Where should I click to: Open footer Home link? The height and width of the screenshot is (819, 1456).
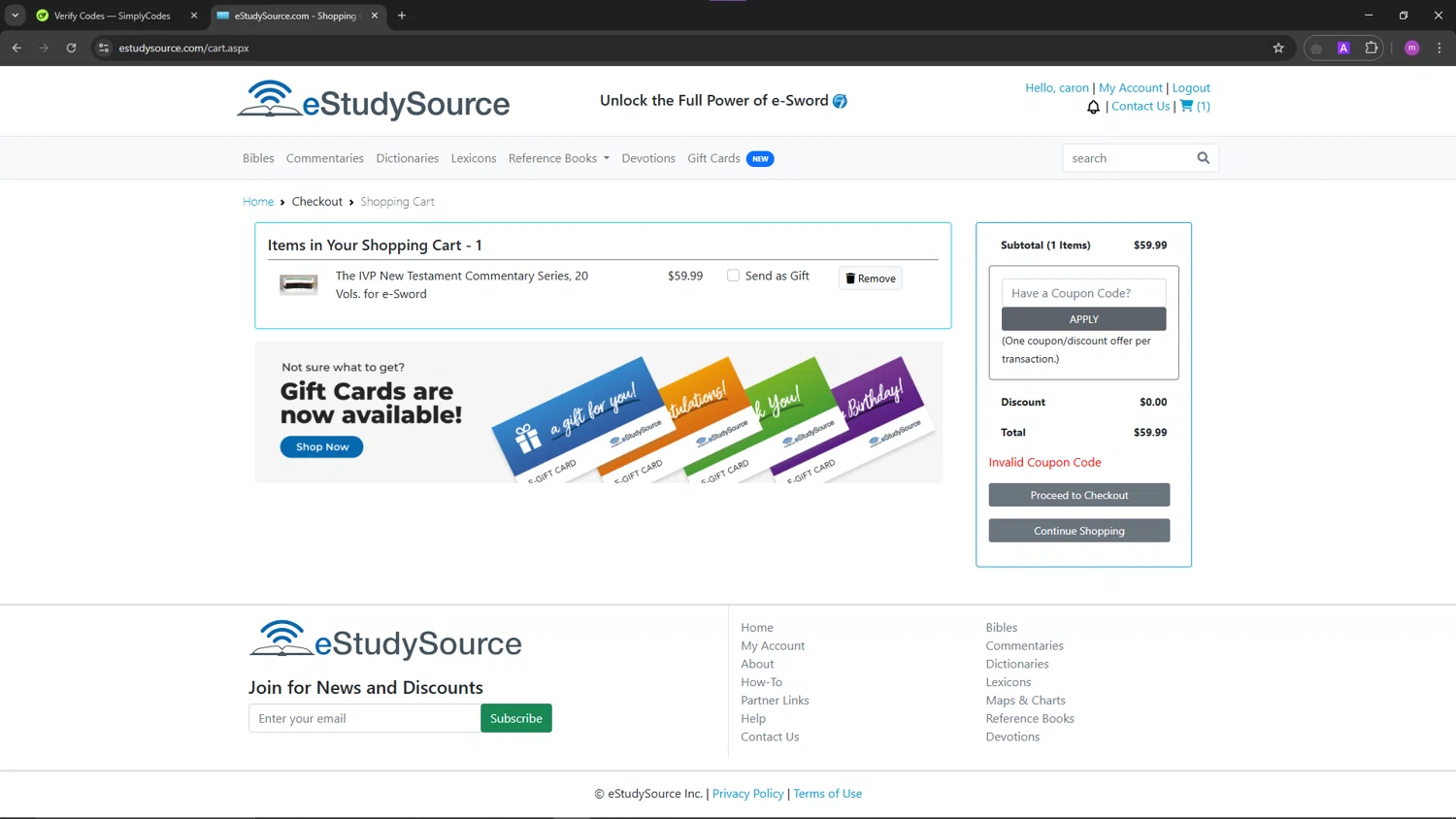[757, 628]
